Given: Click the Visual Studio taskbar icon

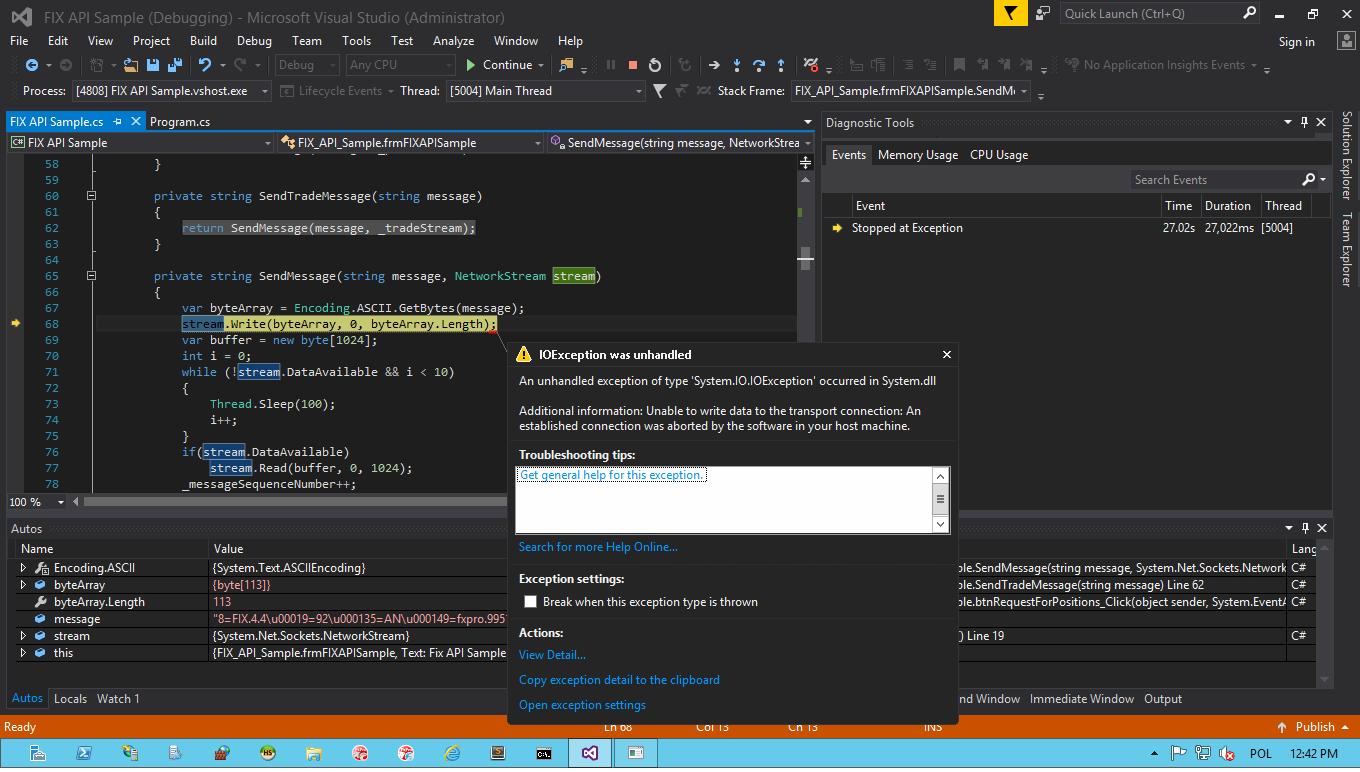Looking at the screenshot, I should (x=590, y=753).
